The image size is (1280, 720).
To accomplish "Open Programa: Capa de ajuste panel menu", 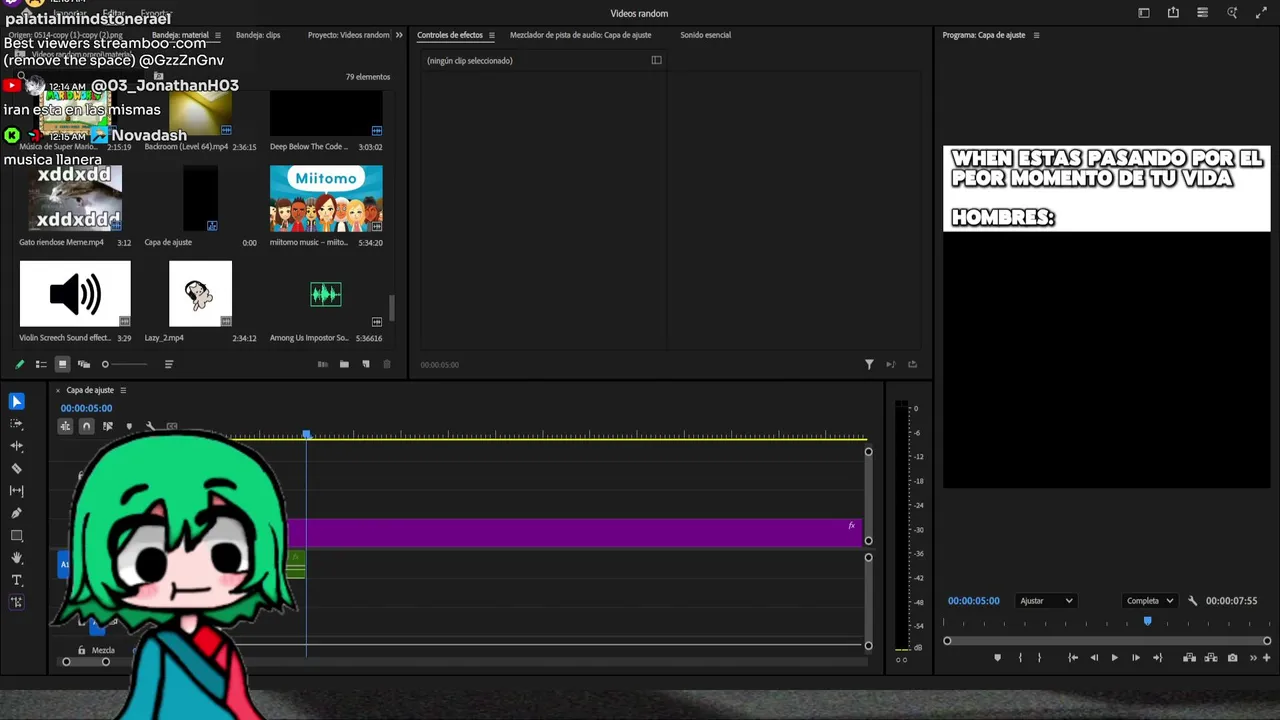I will (x=1036, y=35).
